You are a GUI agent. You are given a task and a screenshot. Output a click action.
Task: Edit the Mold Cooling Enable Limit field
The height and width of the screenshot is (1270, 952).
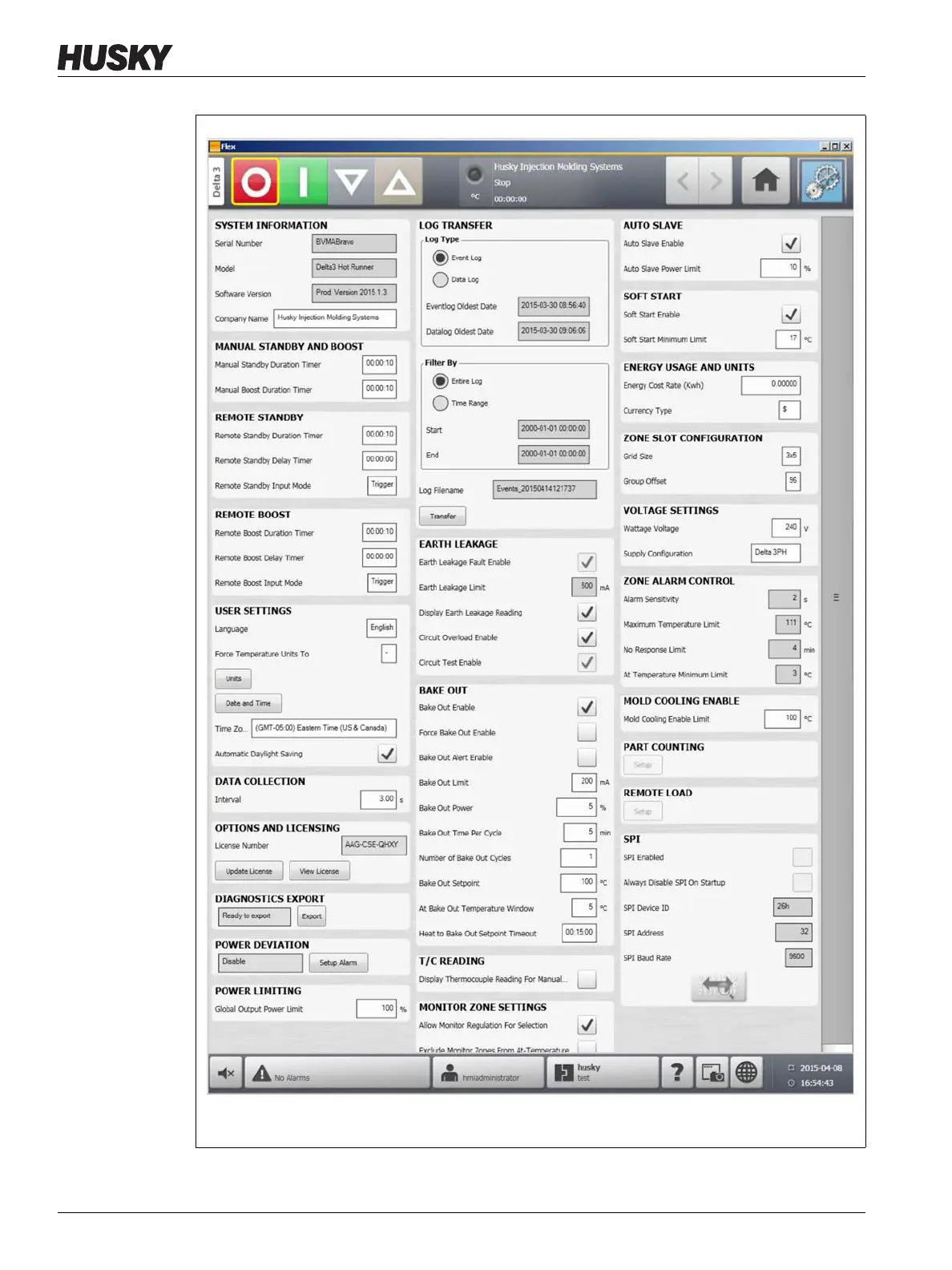tap(782, 718)
